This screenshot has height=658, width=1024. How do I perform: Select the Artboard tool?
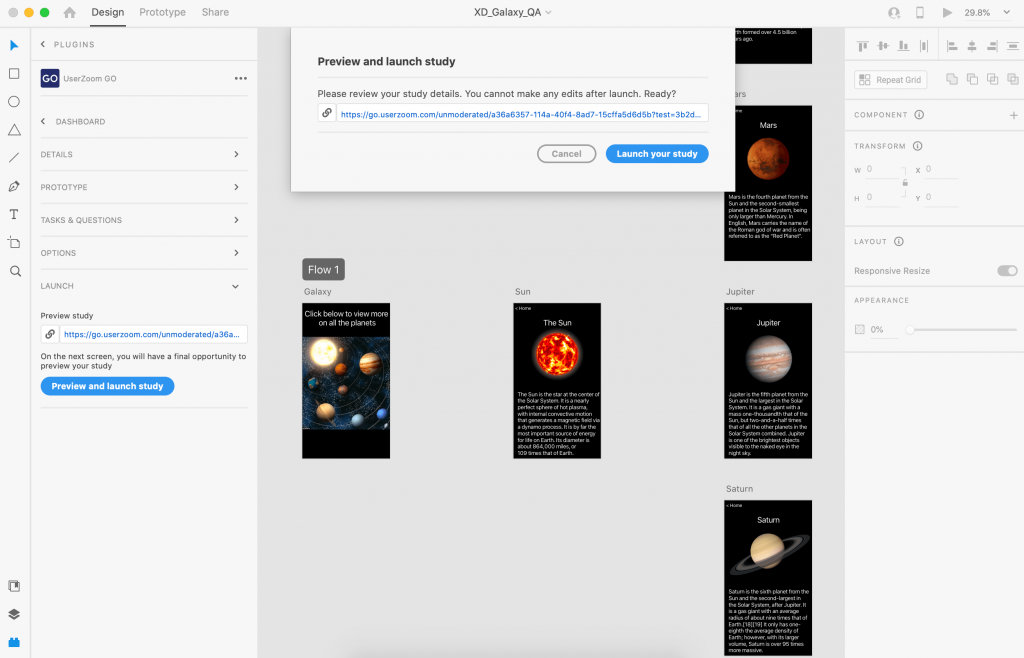coord(14,243)
